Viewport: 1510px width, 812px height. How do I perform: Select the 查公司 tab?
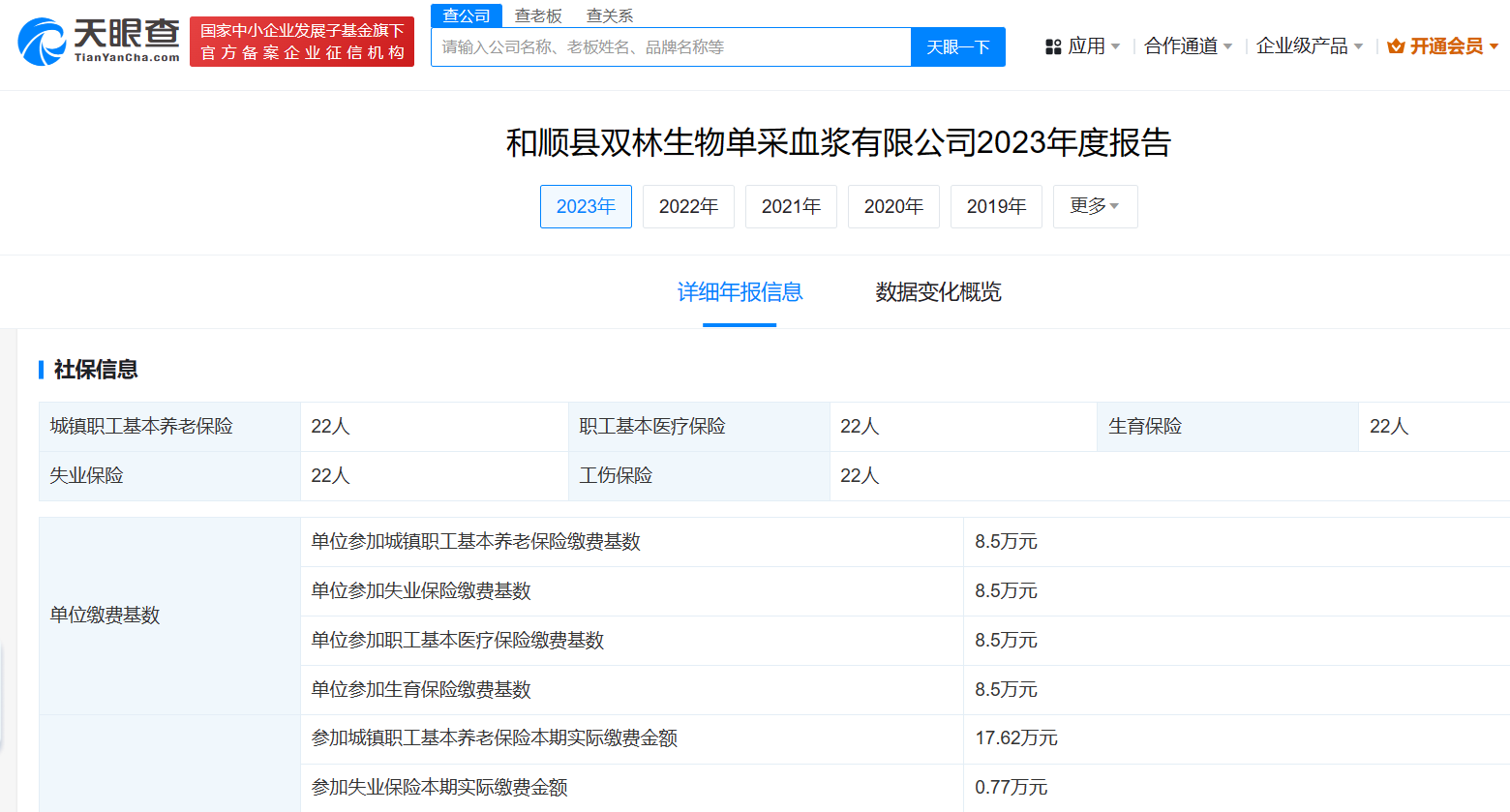(466, 15)
